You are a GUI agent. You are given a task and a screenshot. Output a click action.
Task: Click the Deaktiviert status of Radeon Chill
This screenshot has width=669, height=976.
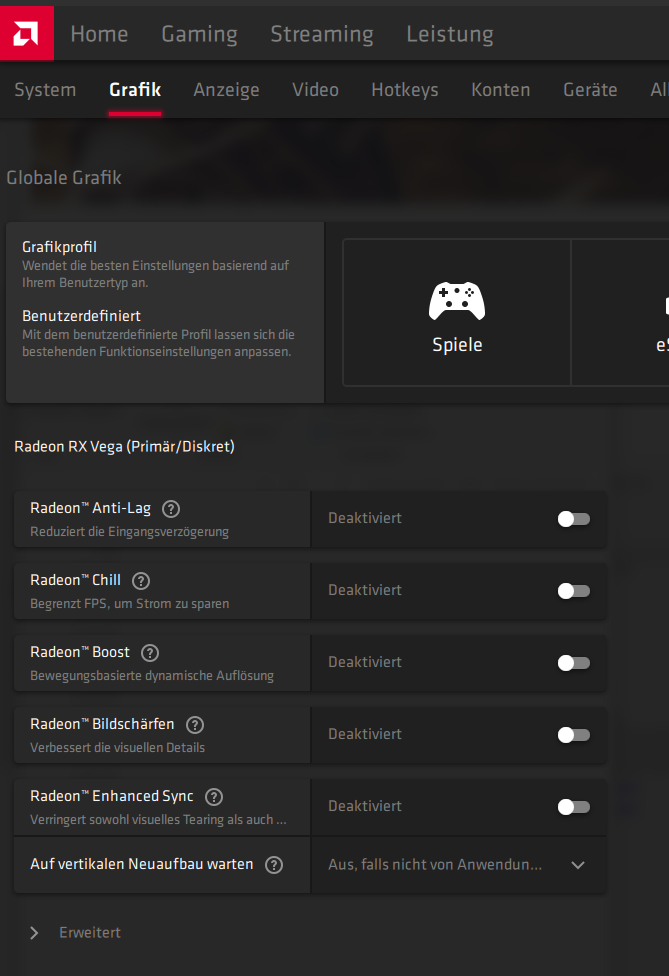tap(365, 590)
